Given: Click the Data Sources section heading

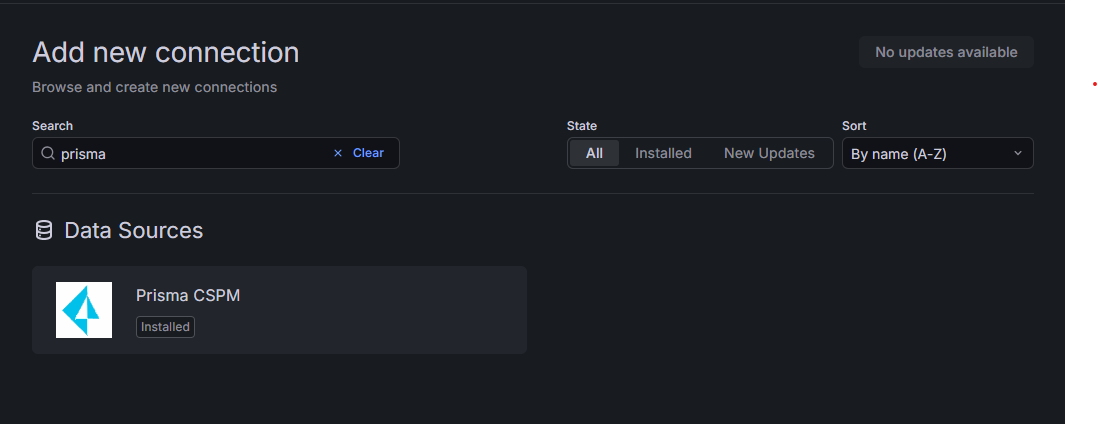Looking at the screenshot, I should (134, 231).
